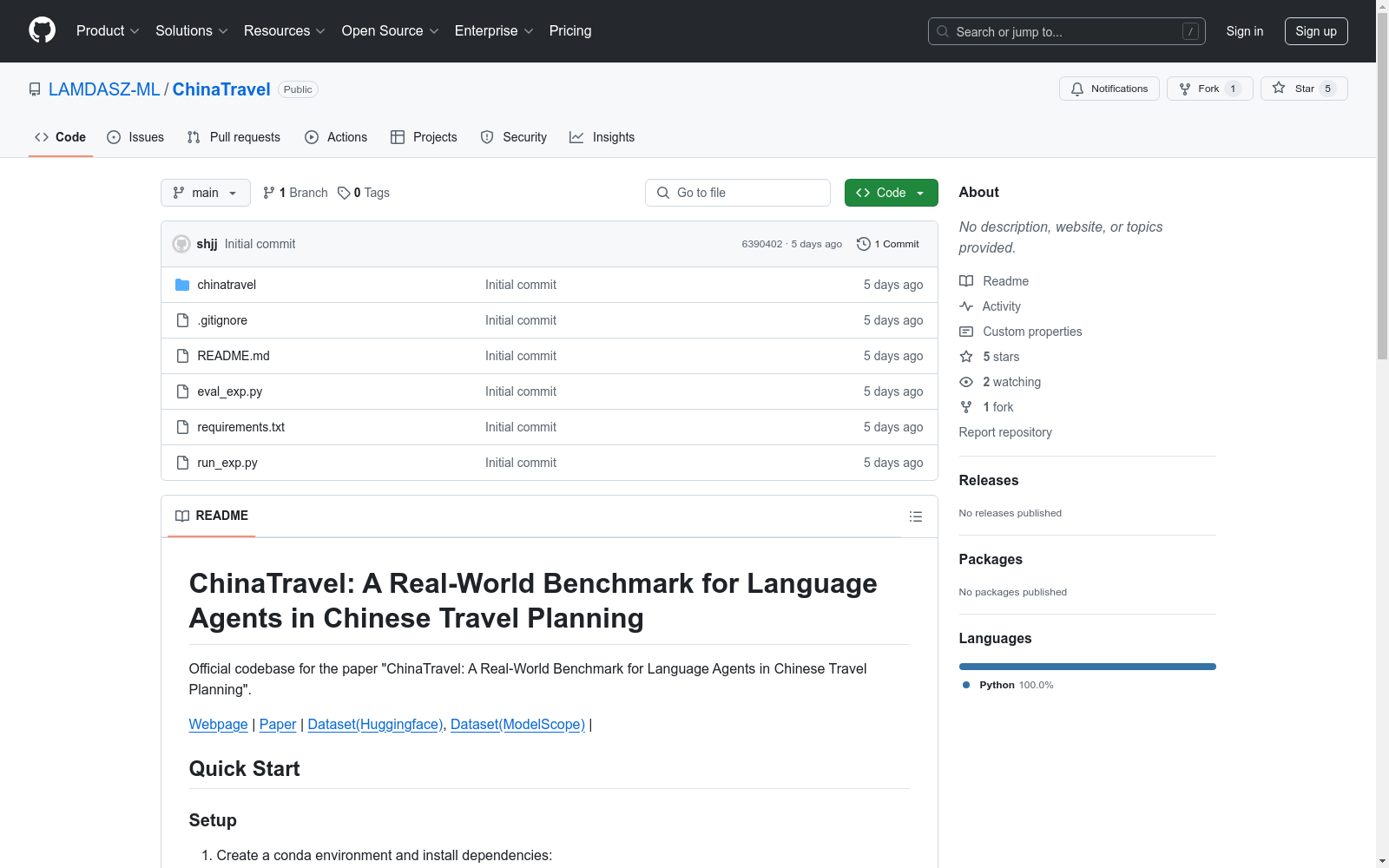Switch to the Actions tab
This screenshot has height=868, width=1389.
pyautogui.click(x=336, y=137)
